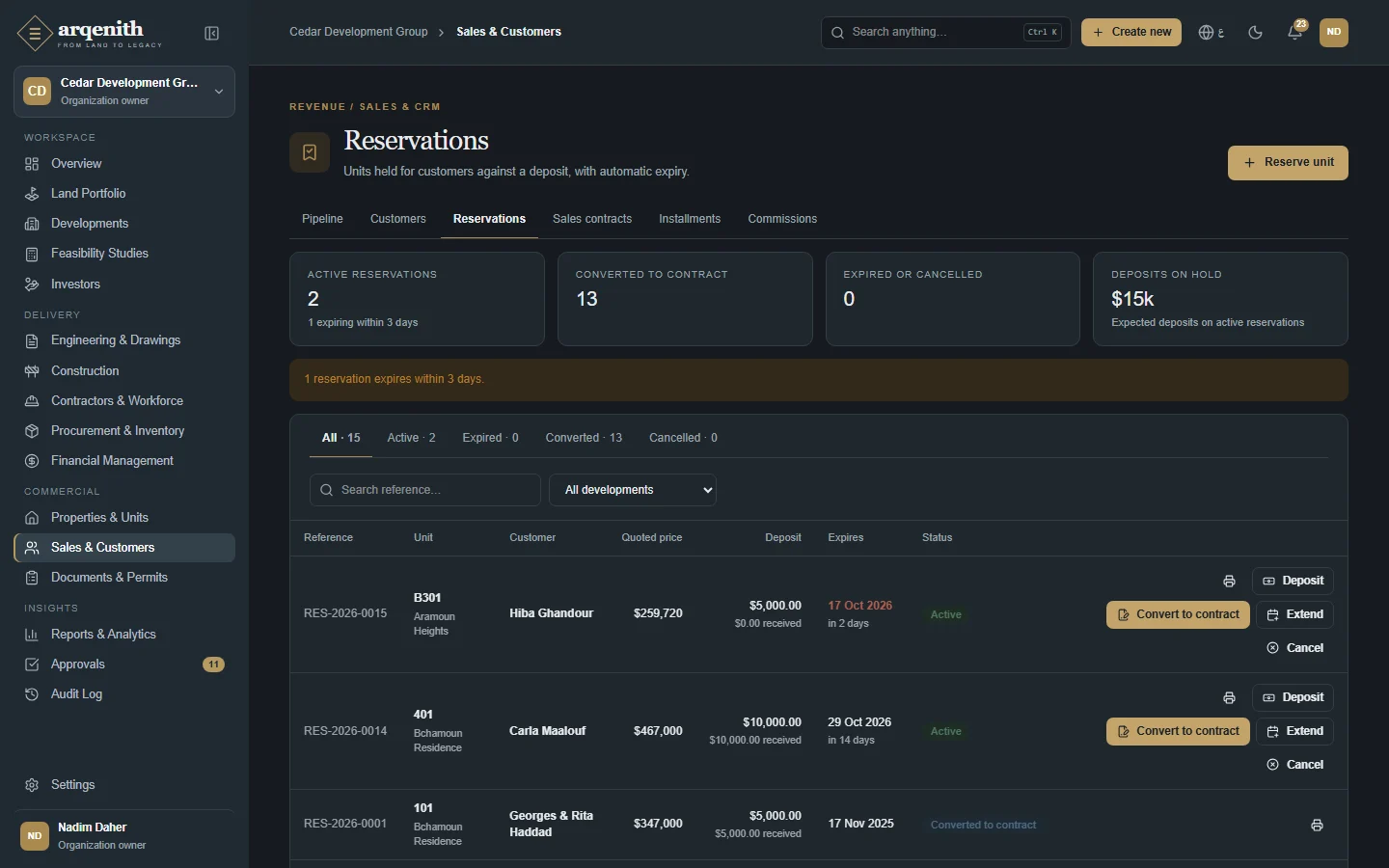This screenshot has width=1389, height=868.
Task: Cancel reservation RES-2026-0015
Action: 1294,648
